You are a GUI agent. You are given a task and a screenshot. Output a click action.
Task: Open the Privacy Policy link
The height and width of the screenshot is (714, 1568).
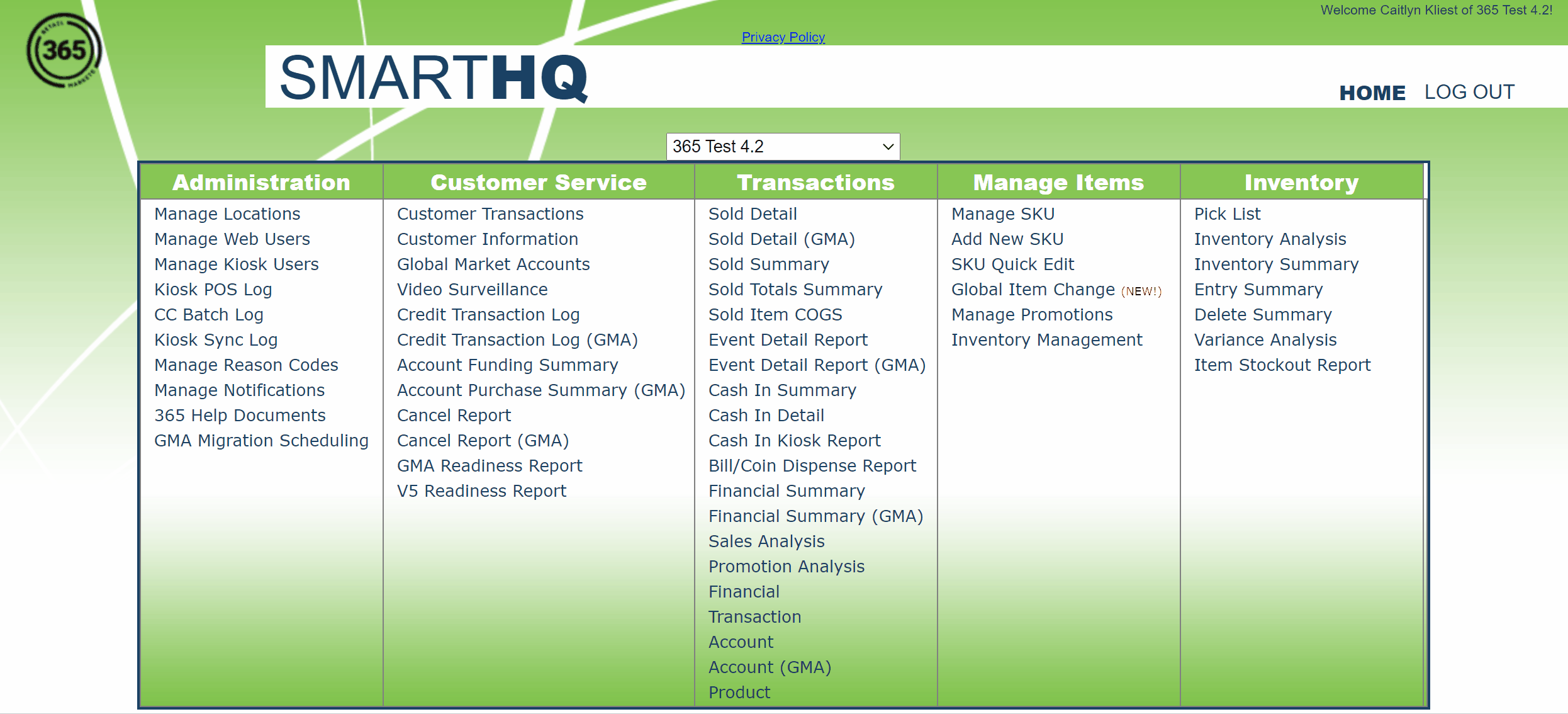[783, 37]
